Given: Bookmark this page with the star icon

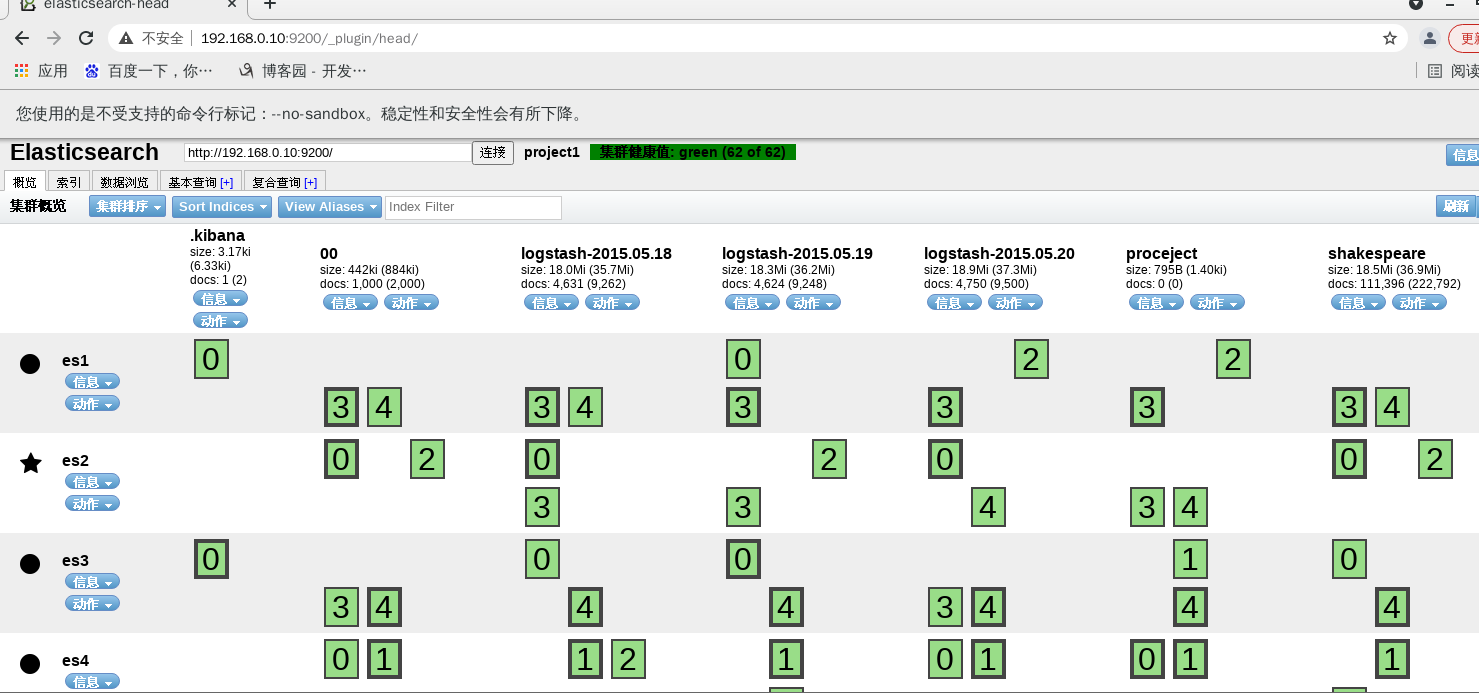Looking at the screenshot, I should click(1389, 38).
